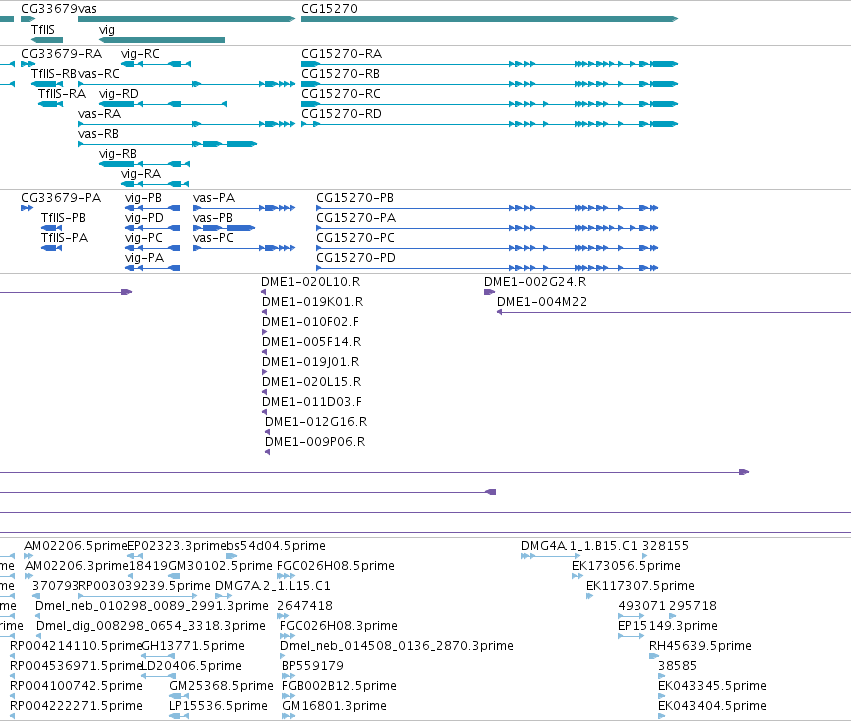Select the vas-RA transcript label
851x721 pixels.
99,114
